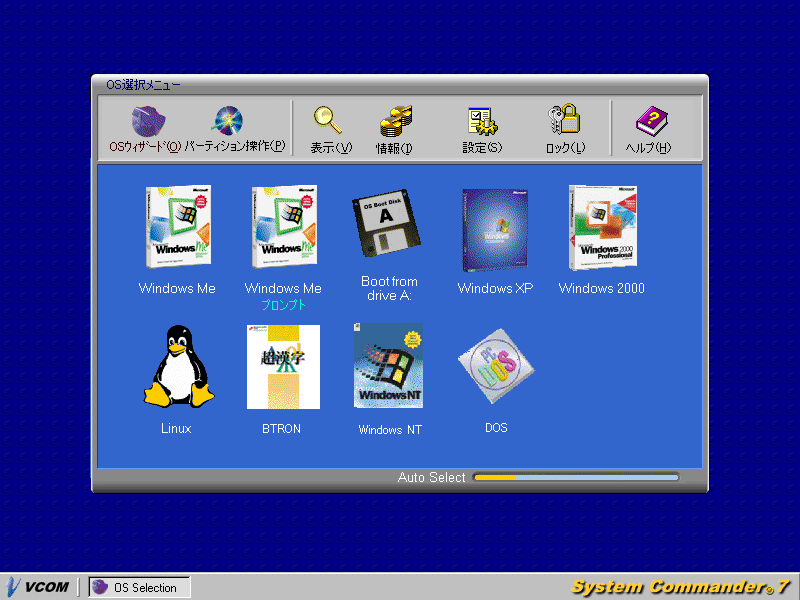Image resolution: width=800 pixels, height=600 pixels.
Task: Open the Settings (設定) checklist icon
Action: coord(482,121)
